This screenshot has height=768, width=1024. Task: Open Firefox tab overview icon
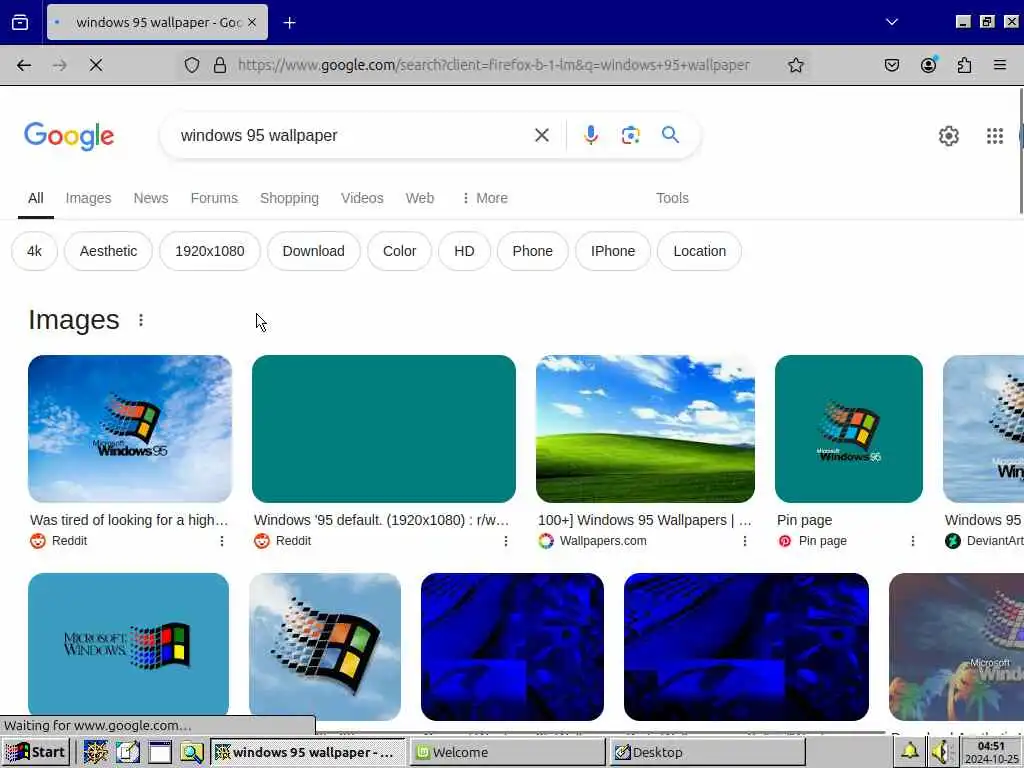[20, 23]
